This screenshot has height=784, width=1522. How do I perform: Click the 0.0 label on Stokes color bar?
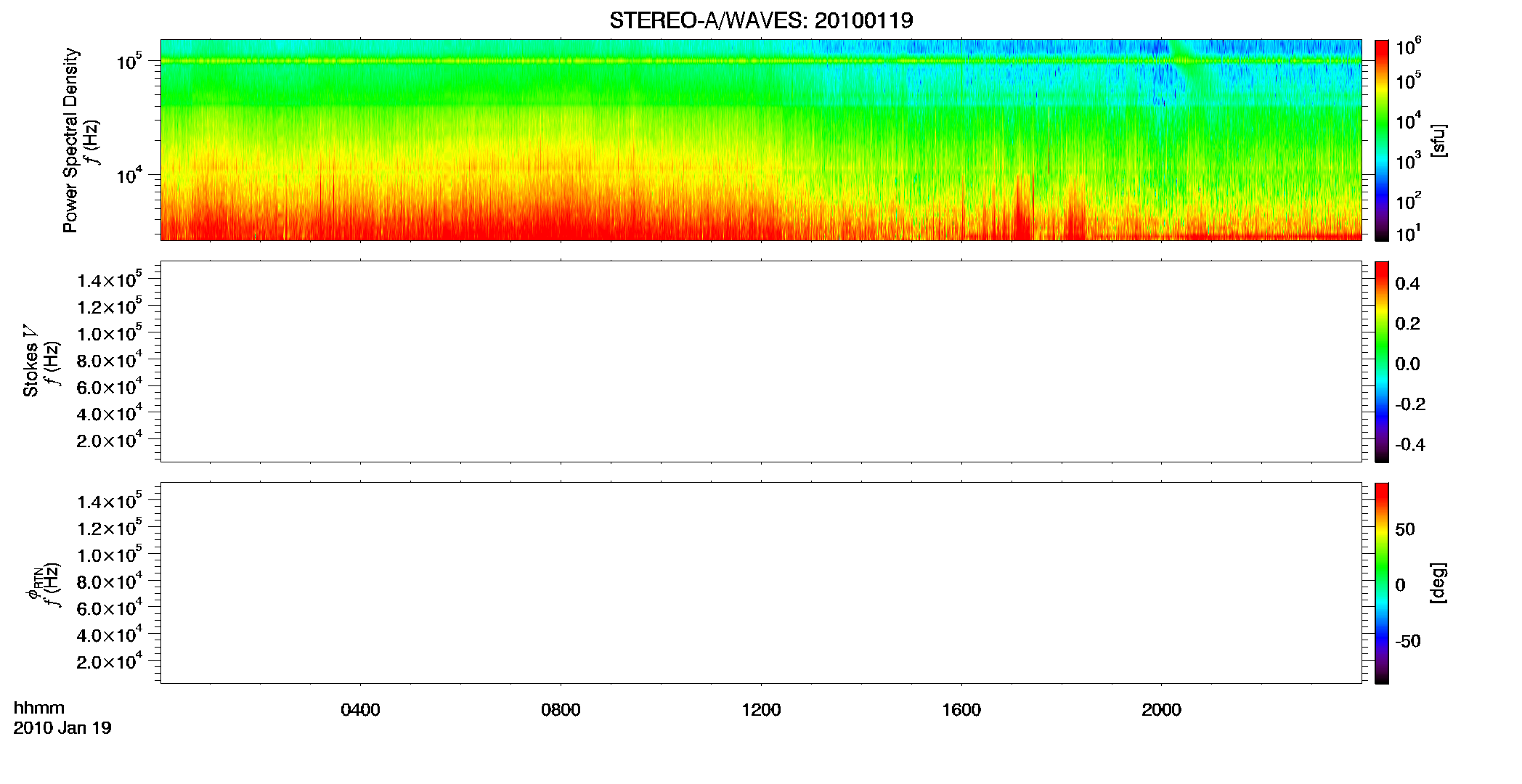(x=1407, y=364)
